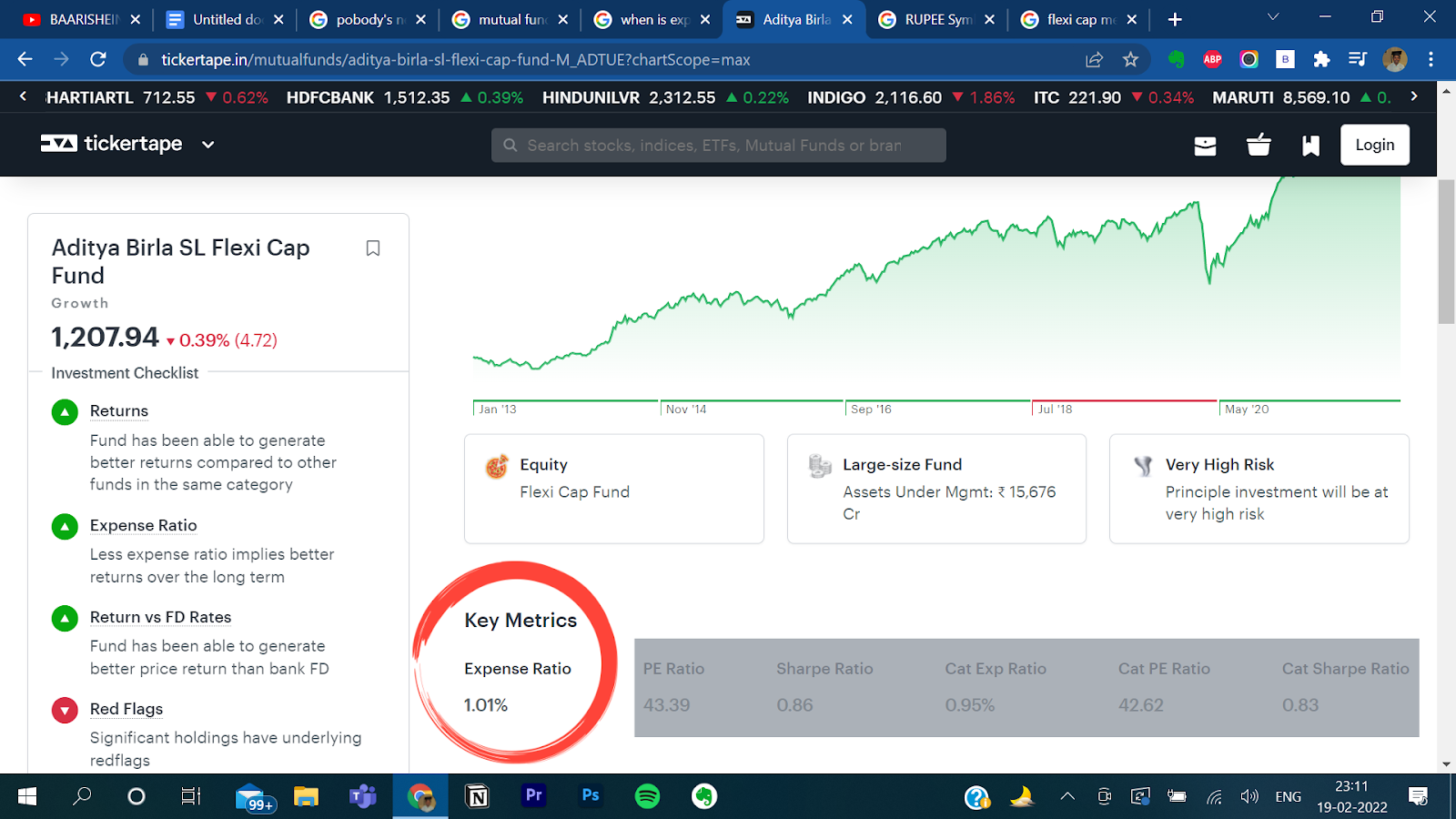Open the watchlist bookmark icon in Tickertape header

point(1310,146)
